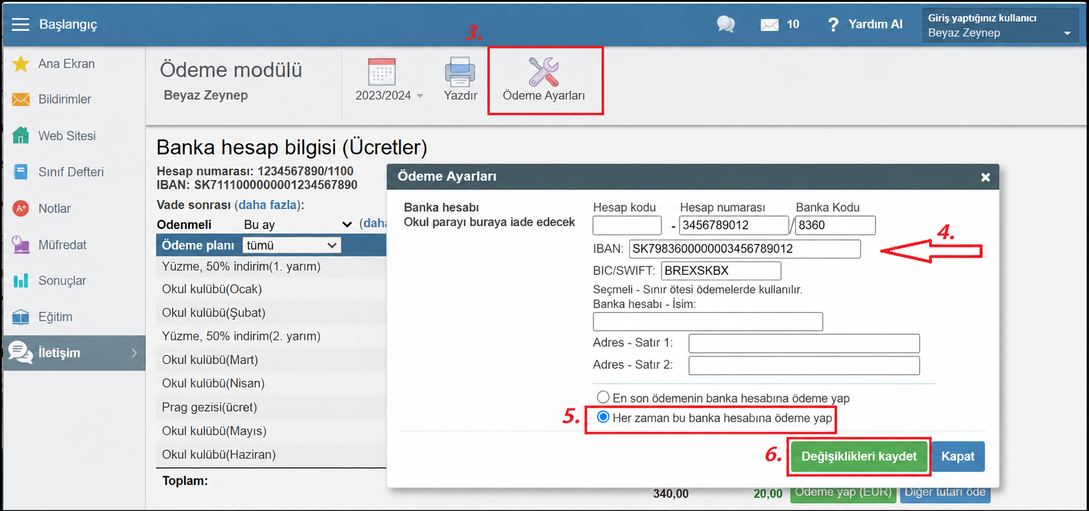Click the IBAN input field

pyautogui.click(x=745, y=249)
